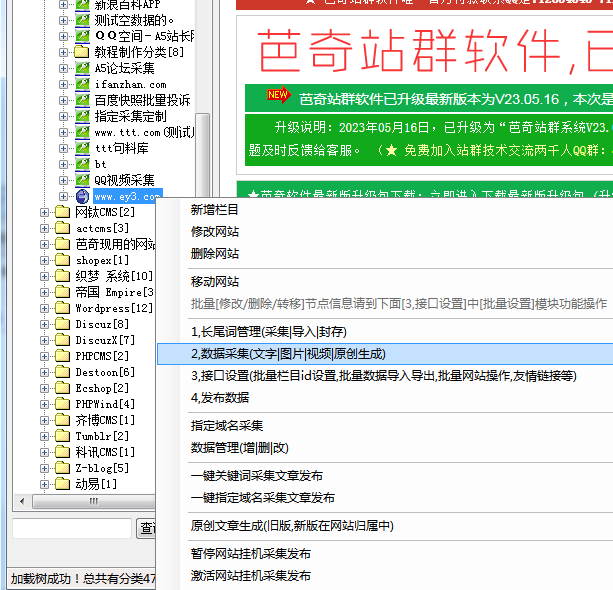This screenshot has width=613, height=590.
Task: Click the folder icon of 教程制作分类[8]
Action: pyautogui.click(x=82, y=52)
